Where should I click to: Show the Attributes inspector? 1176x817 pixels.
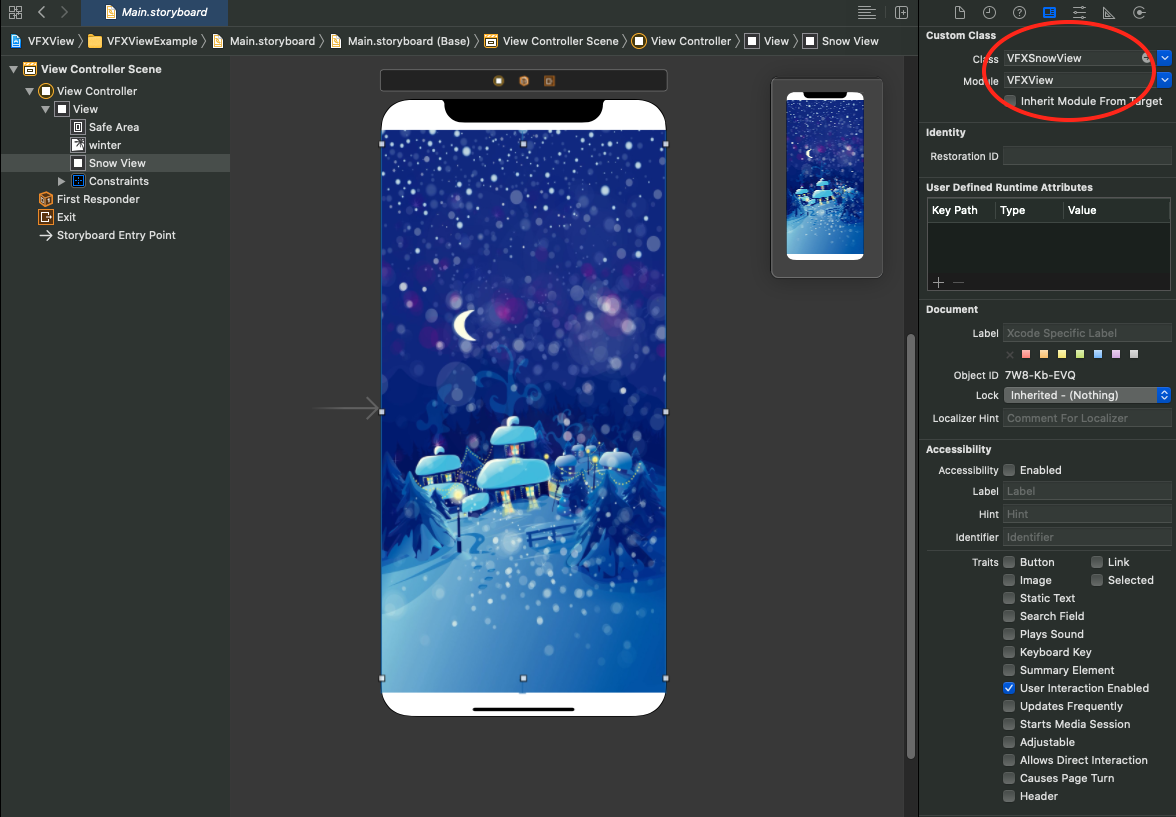pos(1079,12)
